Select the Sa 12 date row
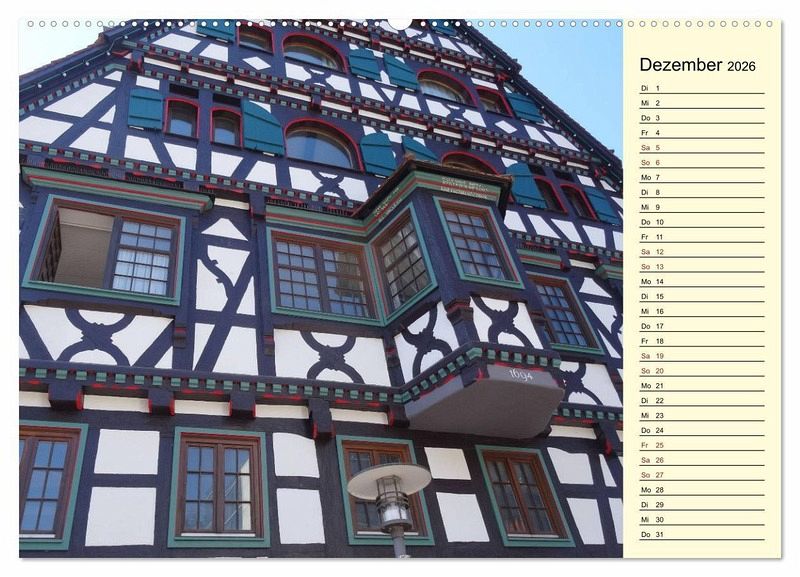800x577 pixels. coord(702,252)
